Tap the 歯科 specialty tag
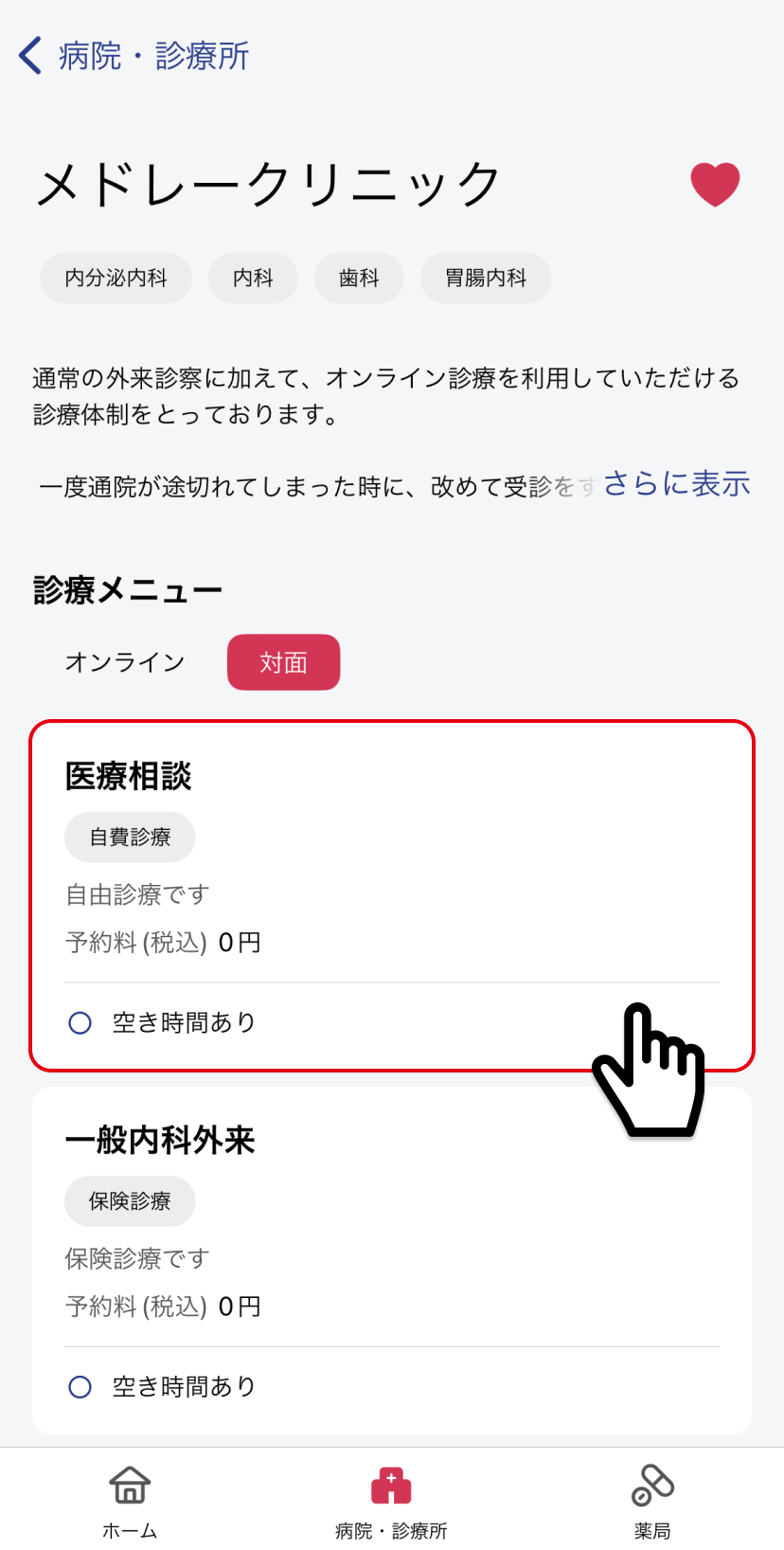The image size is (784, 1550). (359, 279)
